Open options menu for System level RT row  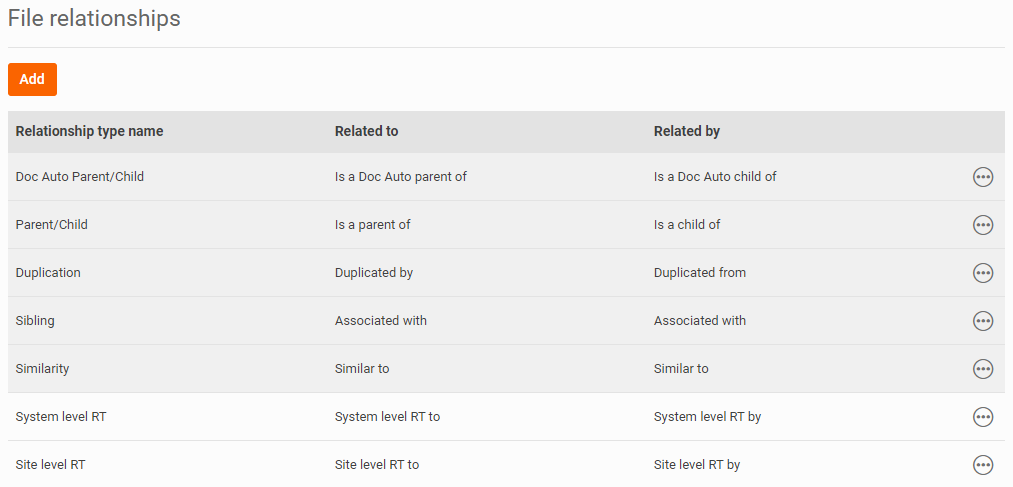[x=983, y=417]
